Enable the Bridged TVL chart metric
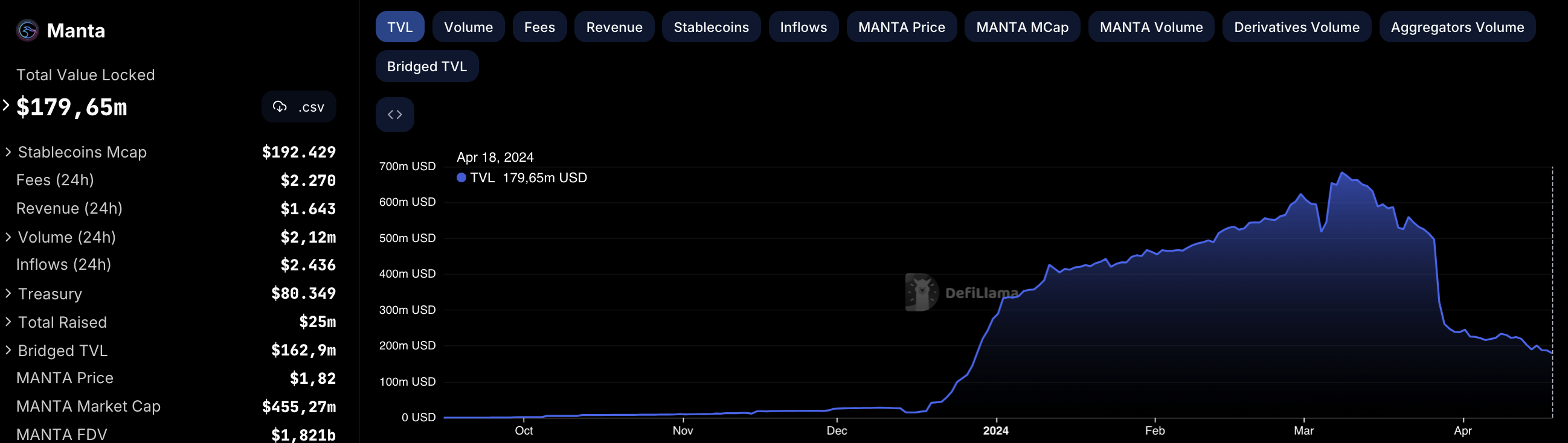Screen dimensions: 1568x443 pos(426,66)
